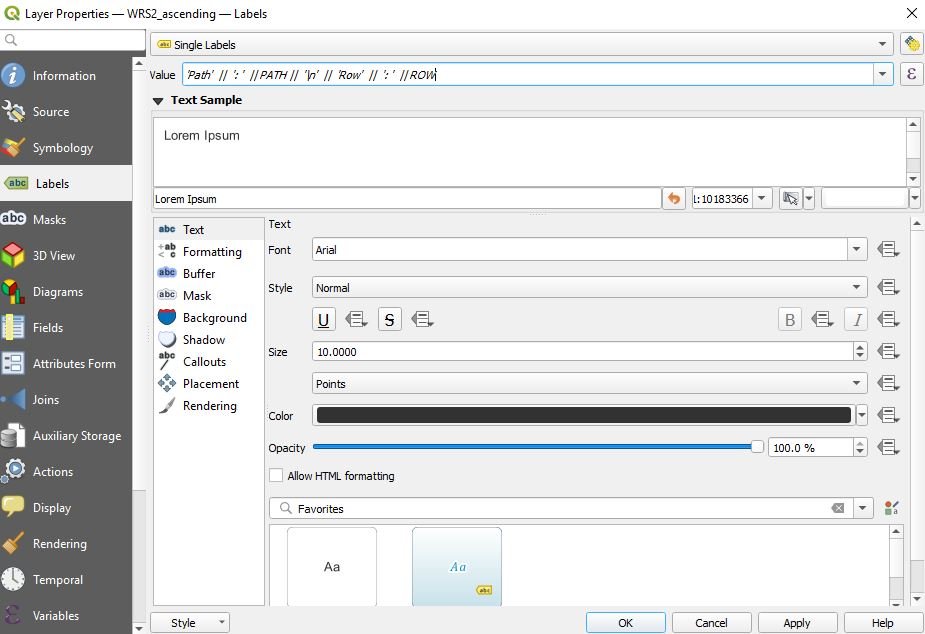Image resolution: width=925 pixels, height=634 pixels.
Task: Toggle the strikethrough S button
Action: [390, 320]
